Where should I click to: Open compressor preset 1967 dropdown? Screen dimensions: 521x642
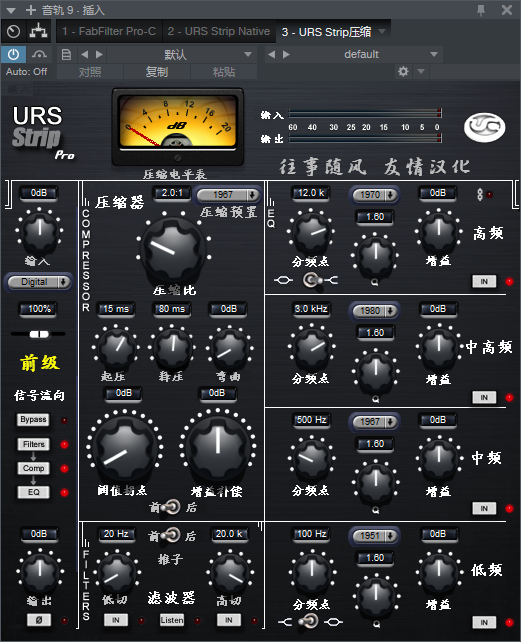click(228, 195)
